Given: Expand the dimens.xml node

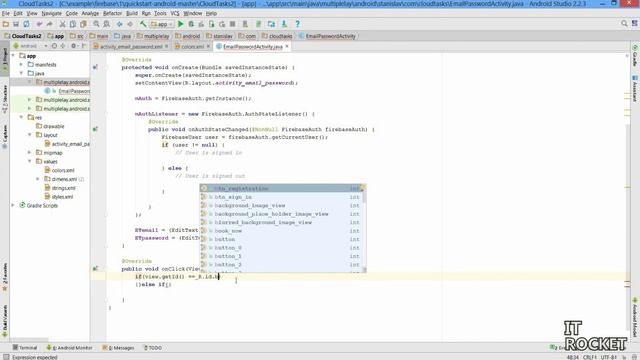Looking at the screenshot, I should tap(38, 179).
